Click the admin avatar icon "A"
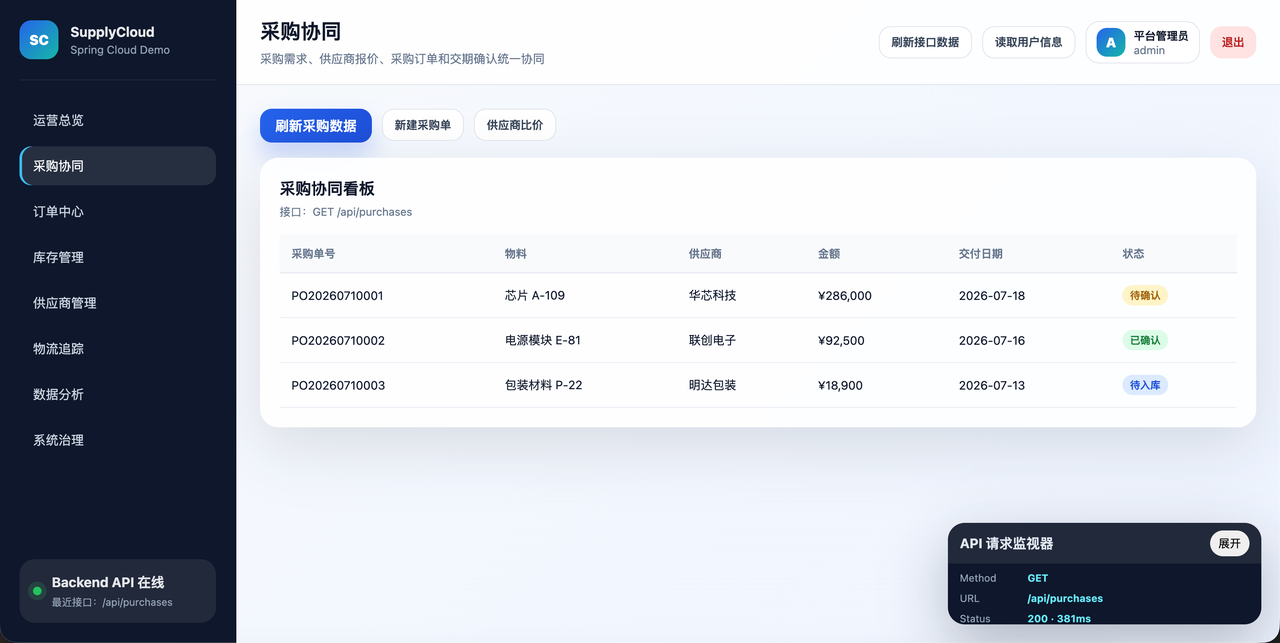The height and width of the screenshot is (643, 1280). point(1111,42)
